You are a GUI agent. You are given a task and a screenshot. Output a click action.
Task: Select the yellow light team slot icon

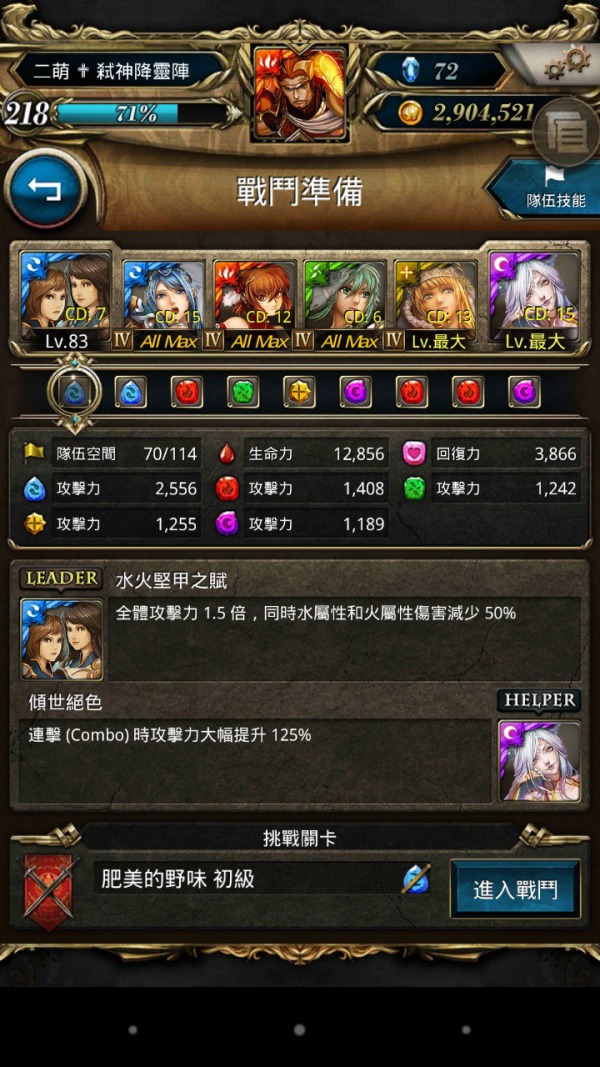pos(299,392)
